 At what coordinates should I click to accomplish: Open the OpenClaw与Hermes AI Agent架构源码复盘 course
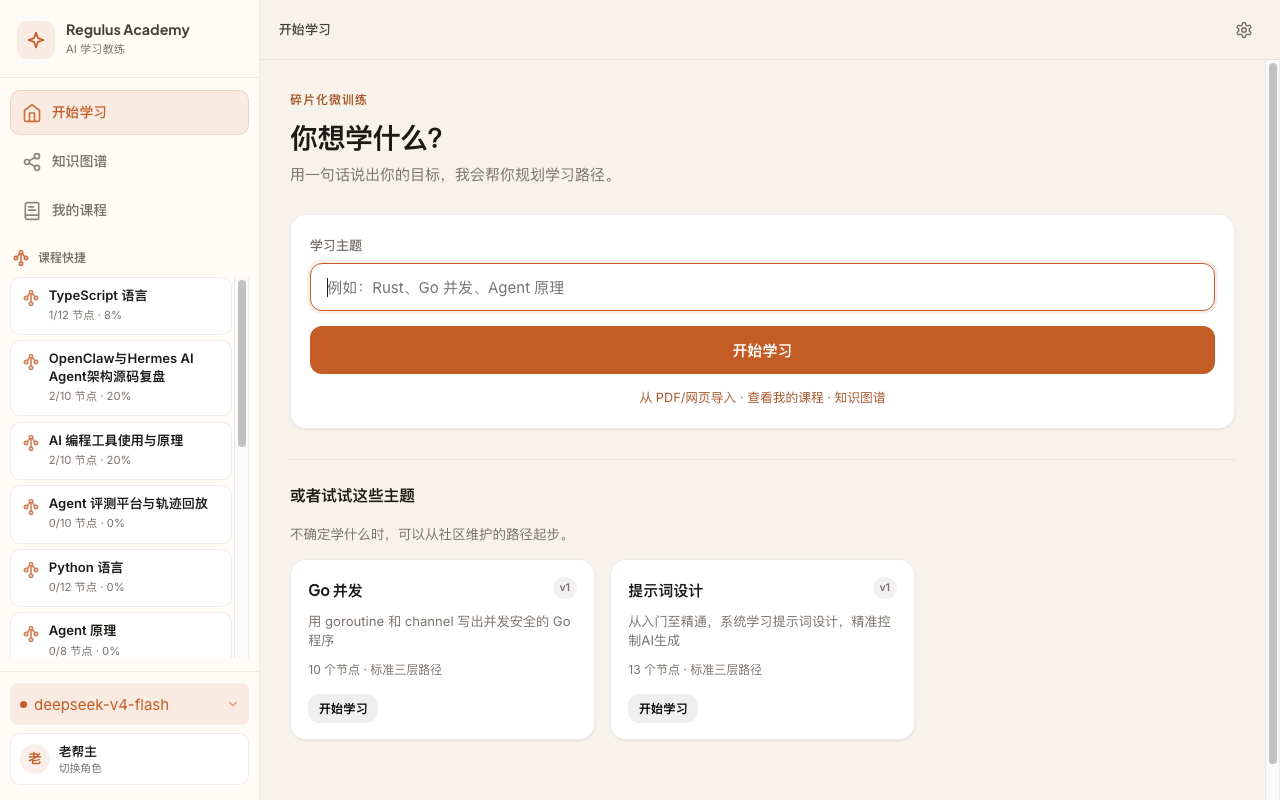121,377
